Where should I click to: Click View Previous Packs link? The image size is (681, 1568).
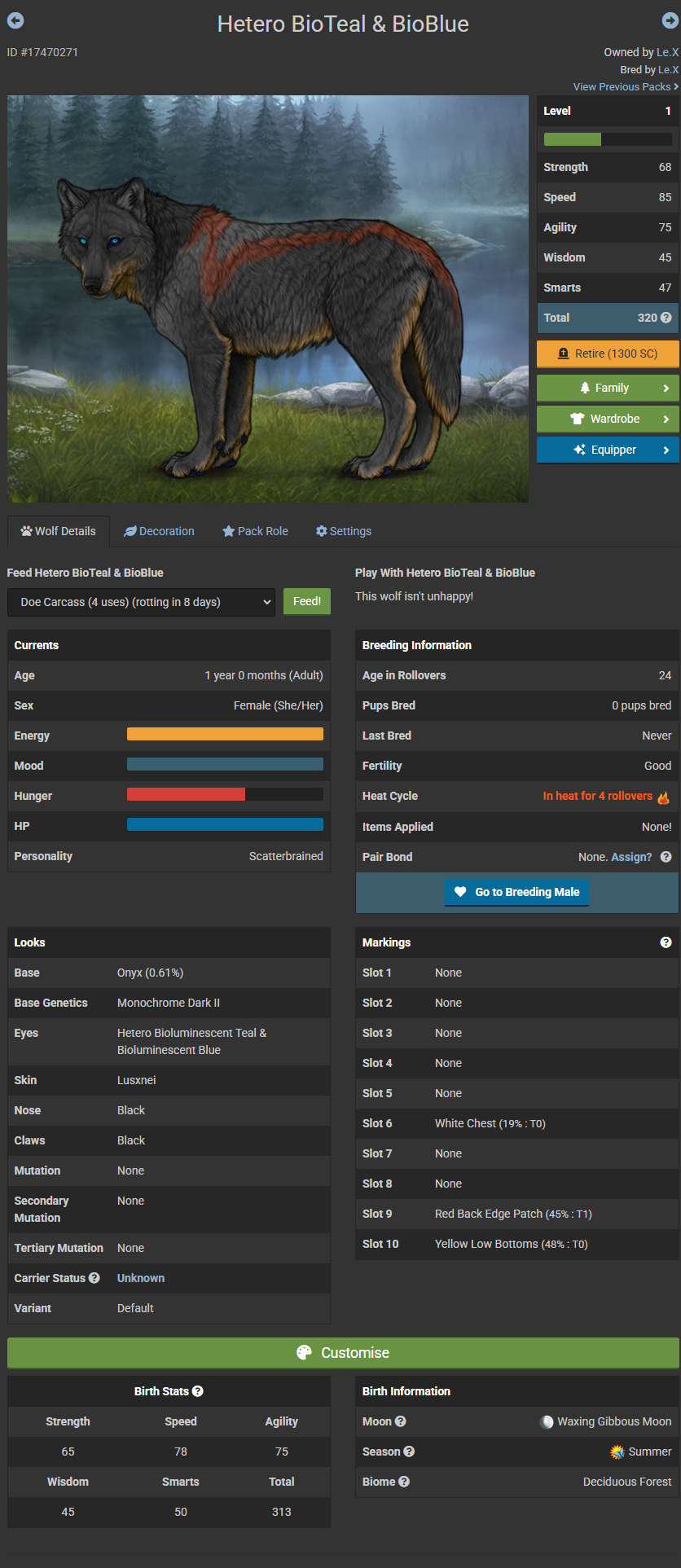point(626,86)
